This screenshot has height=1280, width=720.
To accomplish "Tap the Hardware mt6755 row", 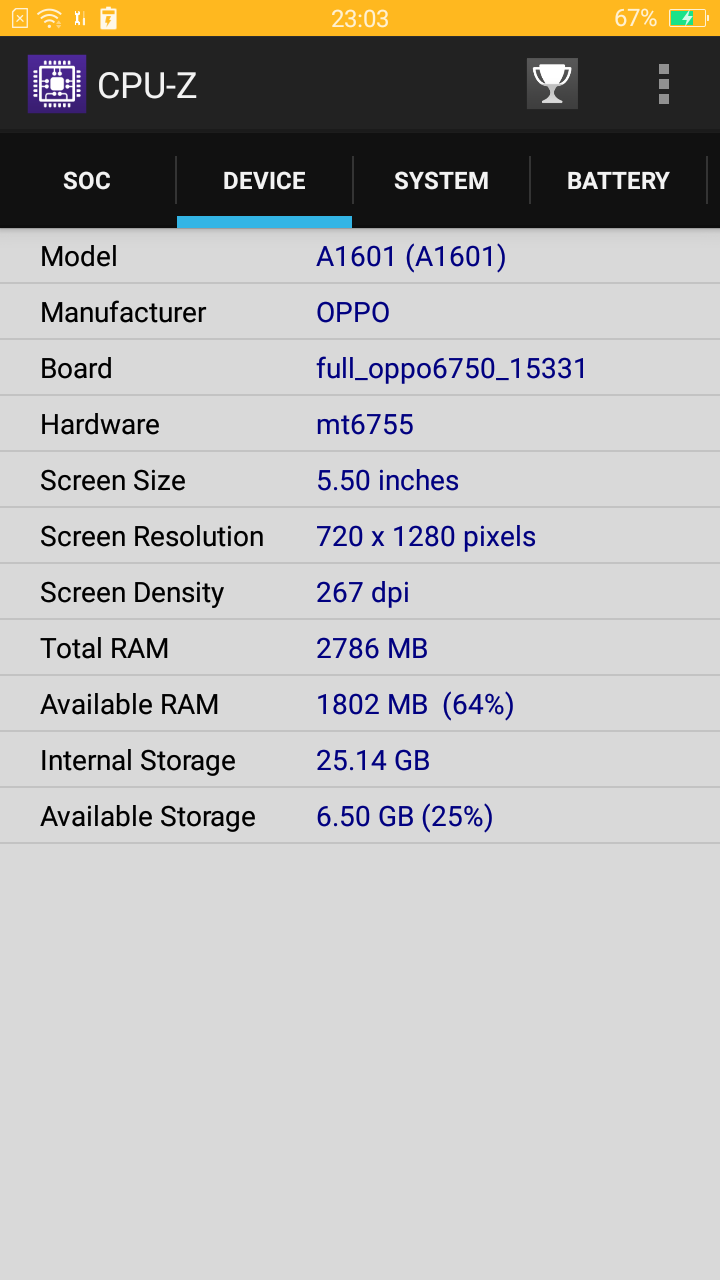I will pos(360,425).
